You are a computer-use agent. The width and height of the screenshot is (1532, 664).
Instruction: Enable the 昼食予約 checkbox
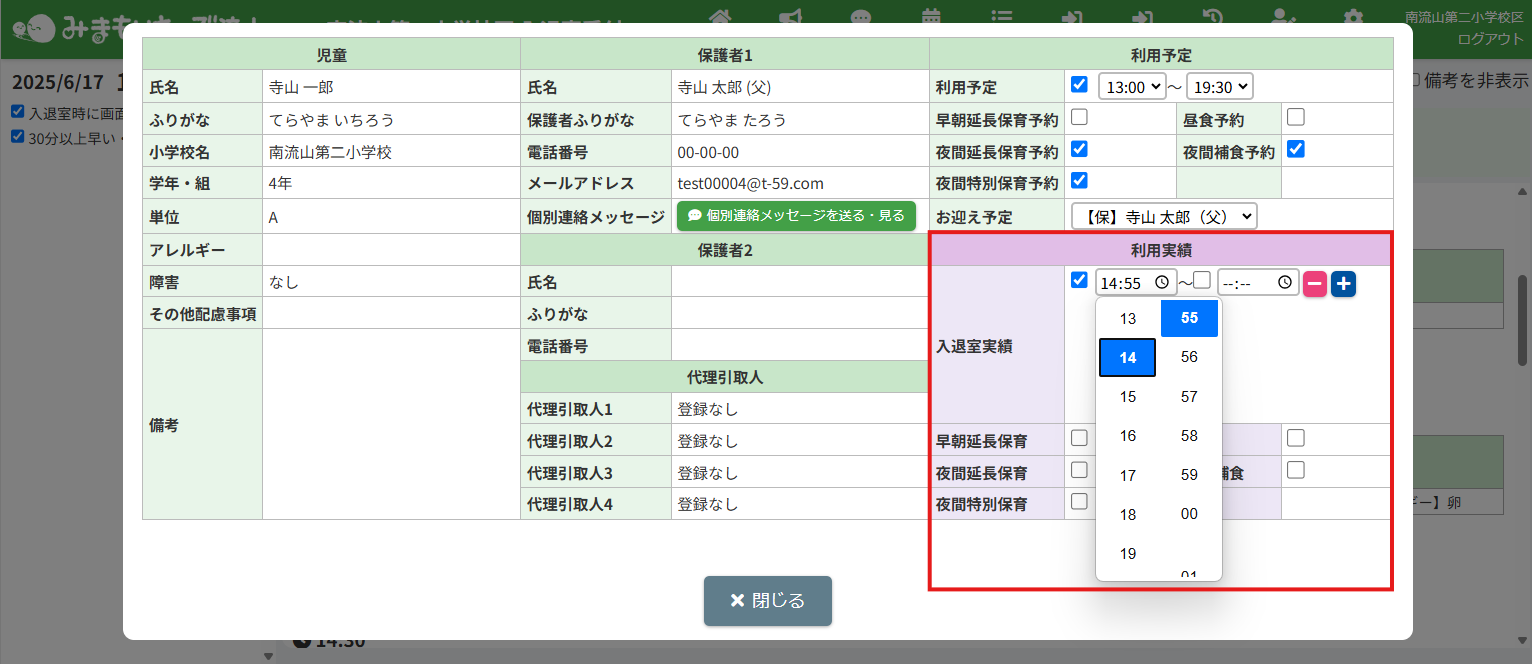(x=1296, y=117)
